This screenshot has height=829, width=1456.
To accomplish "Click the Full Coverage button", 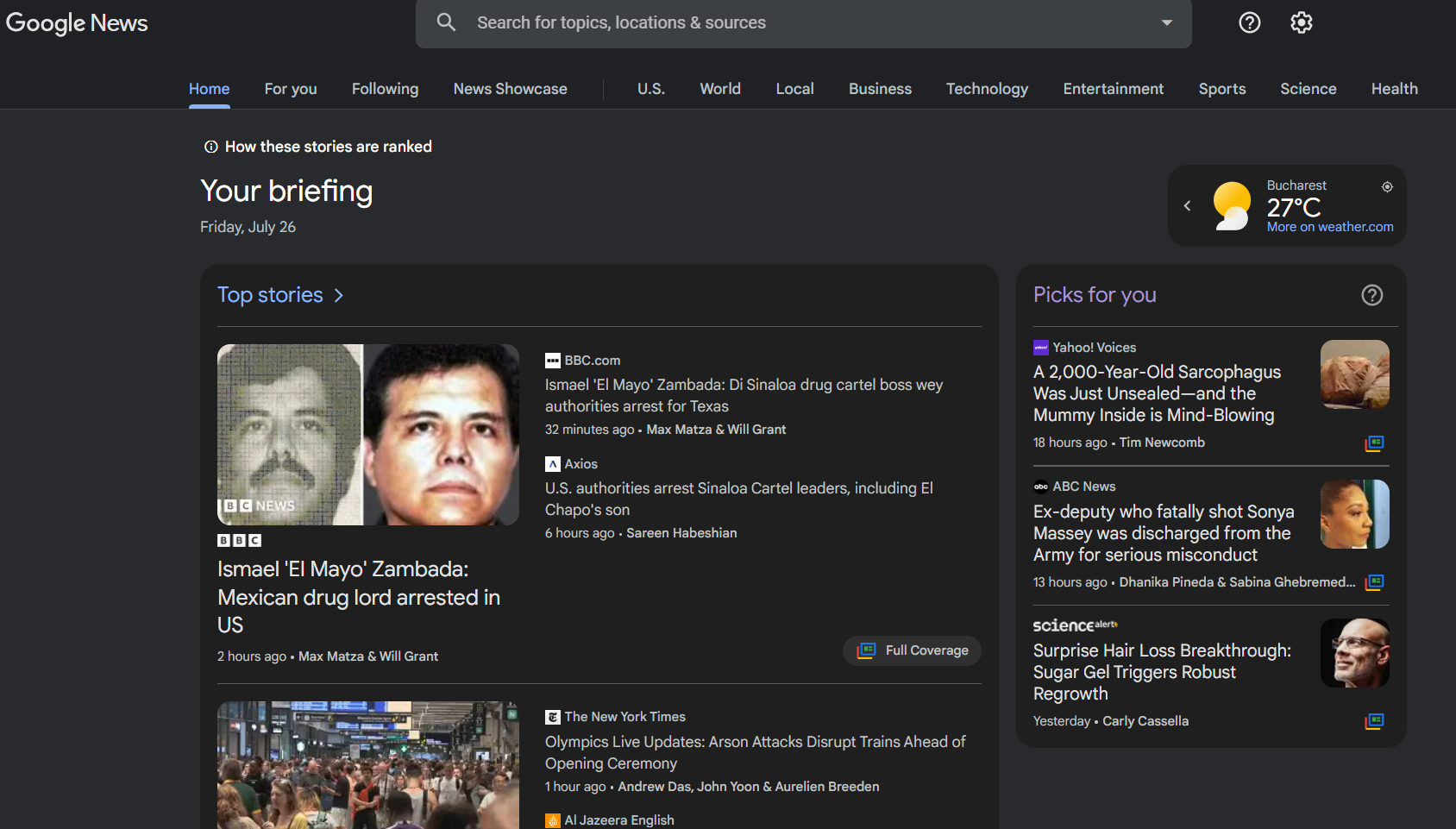I will (x=913, y=650).
